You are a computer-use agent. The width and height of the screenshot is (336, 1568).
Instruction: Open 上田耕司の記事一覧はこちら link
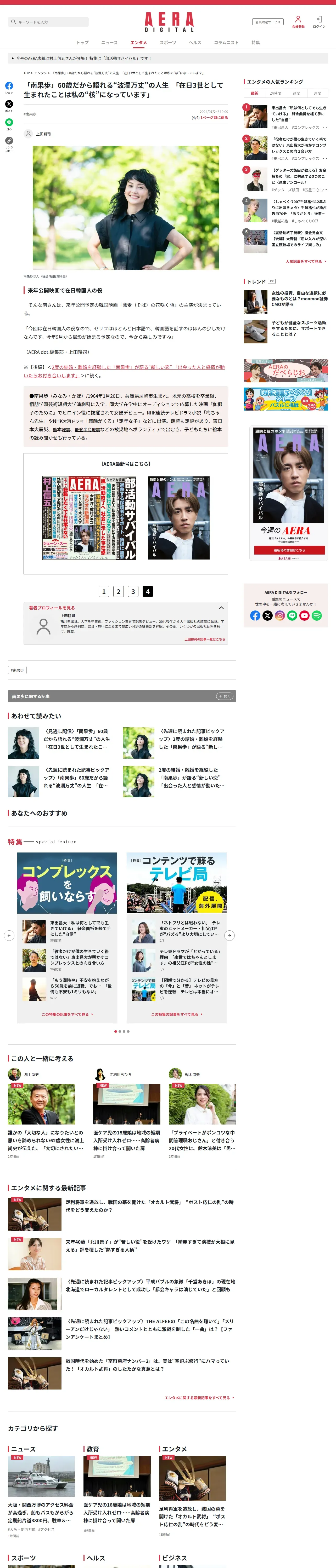tap(205, 639)
